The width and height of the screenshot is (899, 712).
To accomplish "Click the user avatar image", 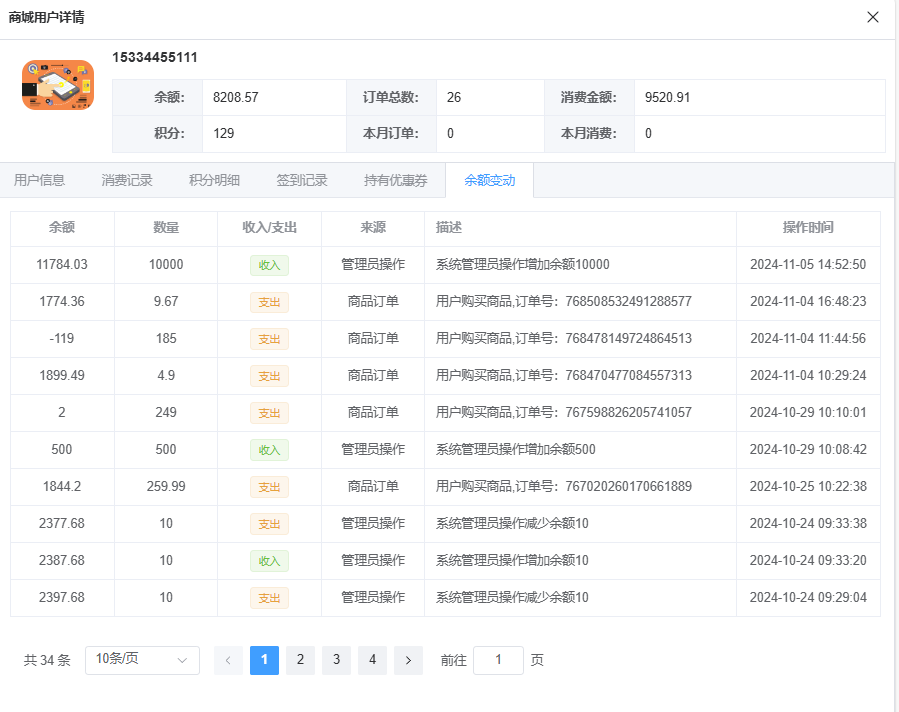I will (58, 85).
